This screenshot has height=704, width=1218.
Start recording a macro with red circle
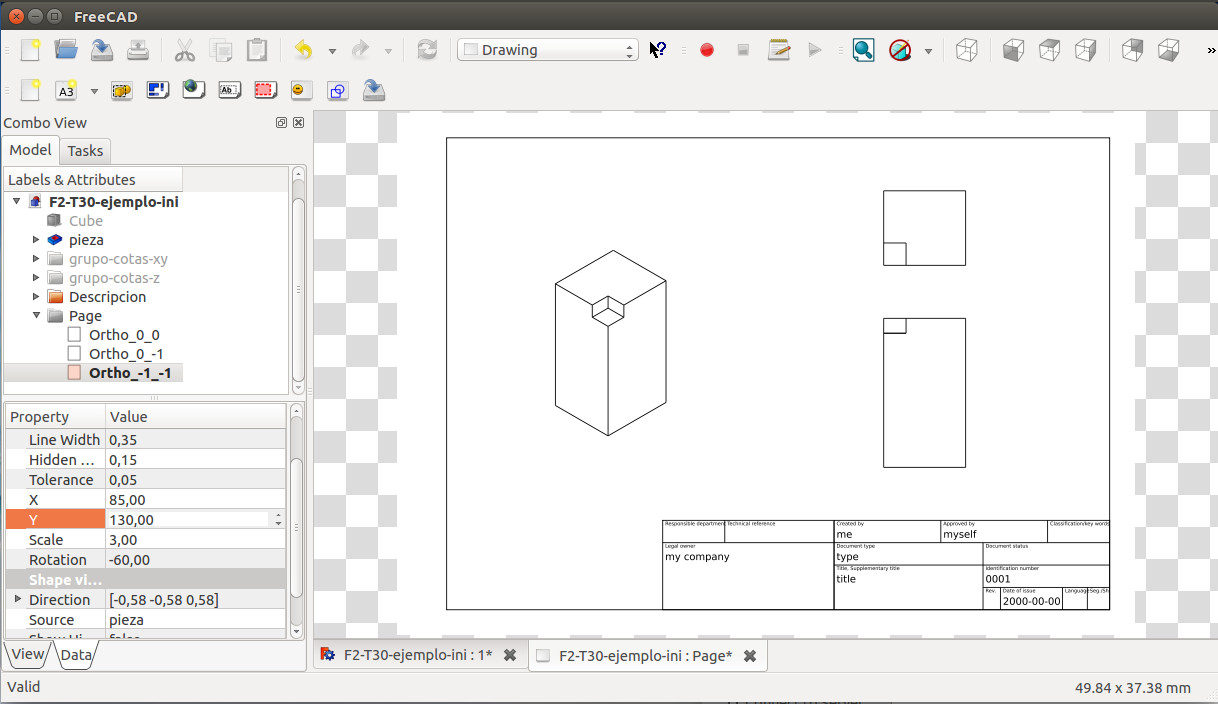707,50
